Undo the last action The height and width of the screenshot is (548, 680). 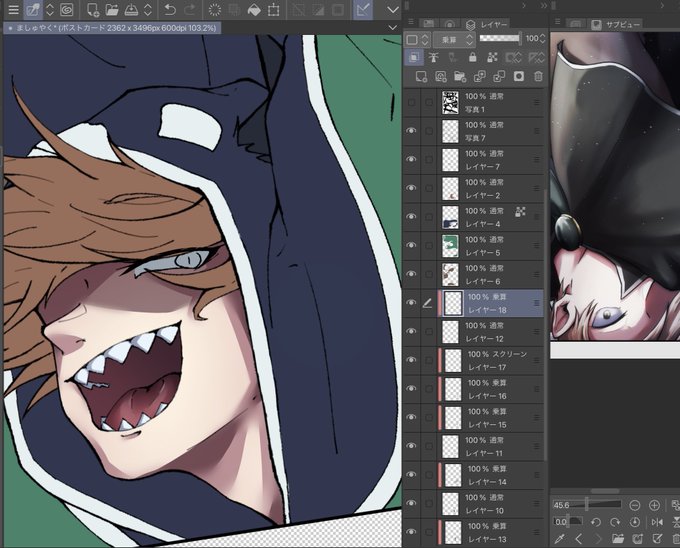(170, 10)
